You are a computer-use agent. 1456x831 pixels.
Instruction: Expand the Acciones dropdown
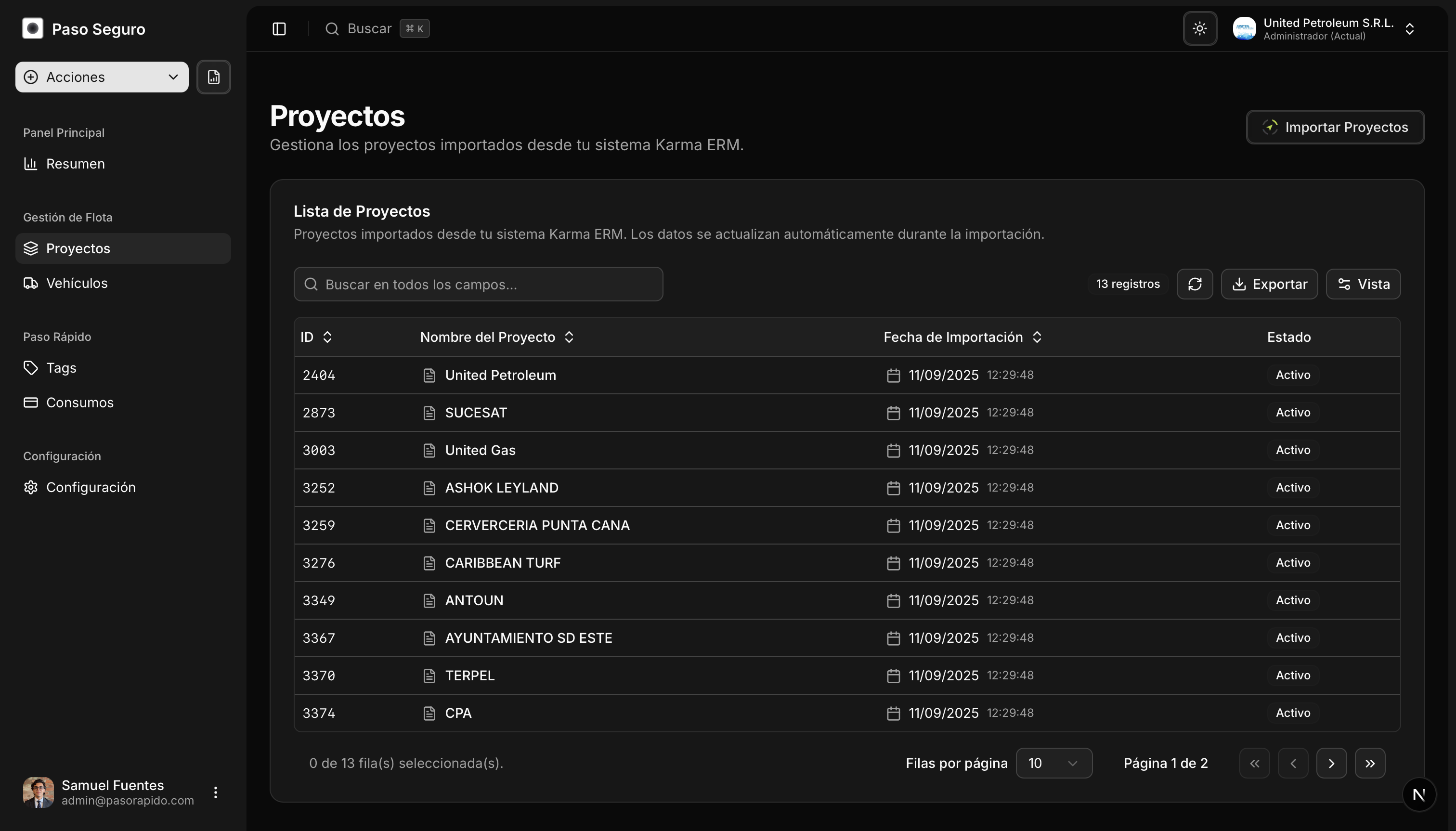(x=102, y=77)
